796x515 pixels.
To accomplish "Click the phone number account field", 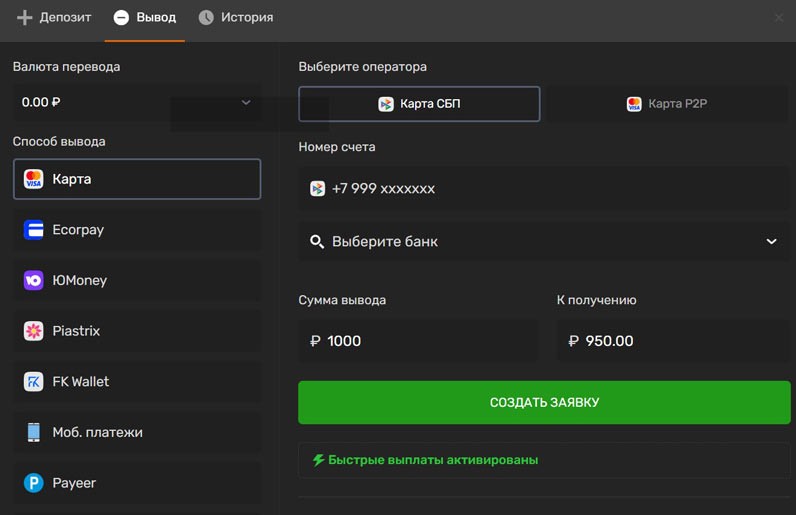I will point(544,189).
